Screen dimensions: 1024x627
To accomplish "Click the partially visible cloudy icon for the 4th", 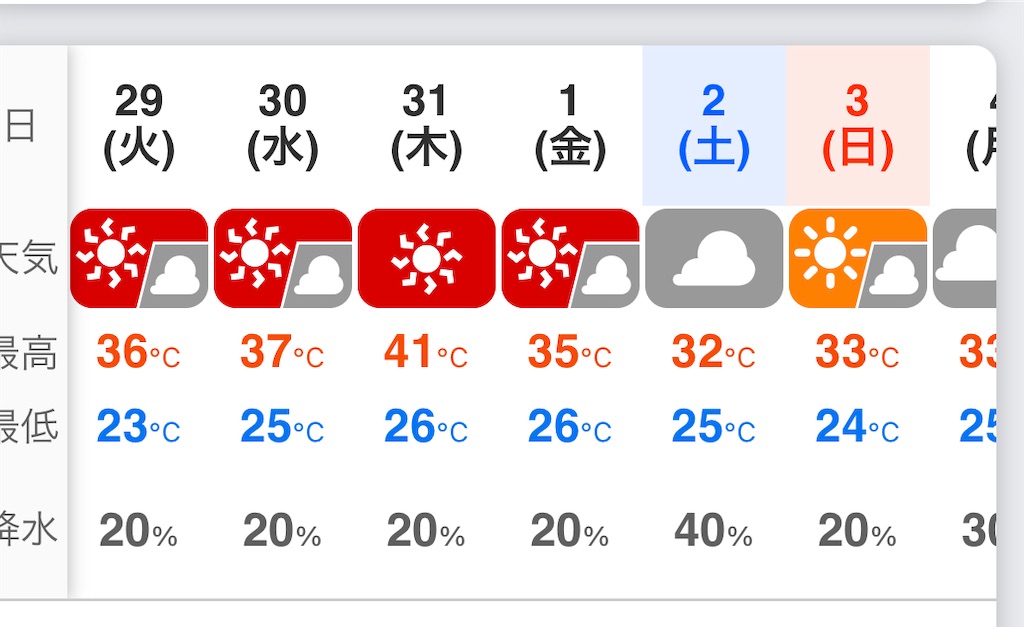I will tap(965, 258).
